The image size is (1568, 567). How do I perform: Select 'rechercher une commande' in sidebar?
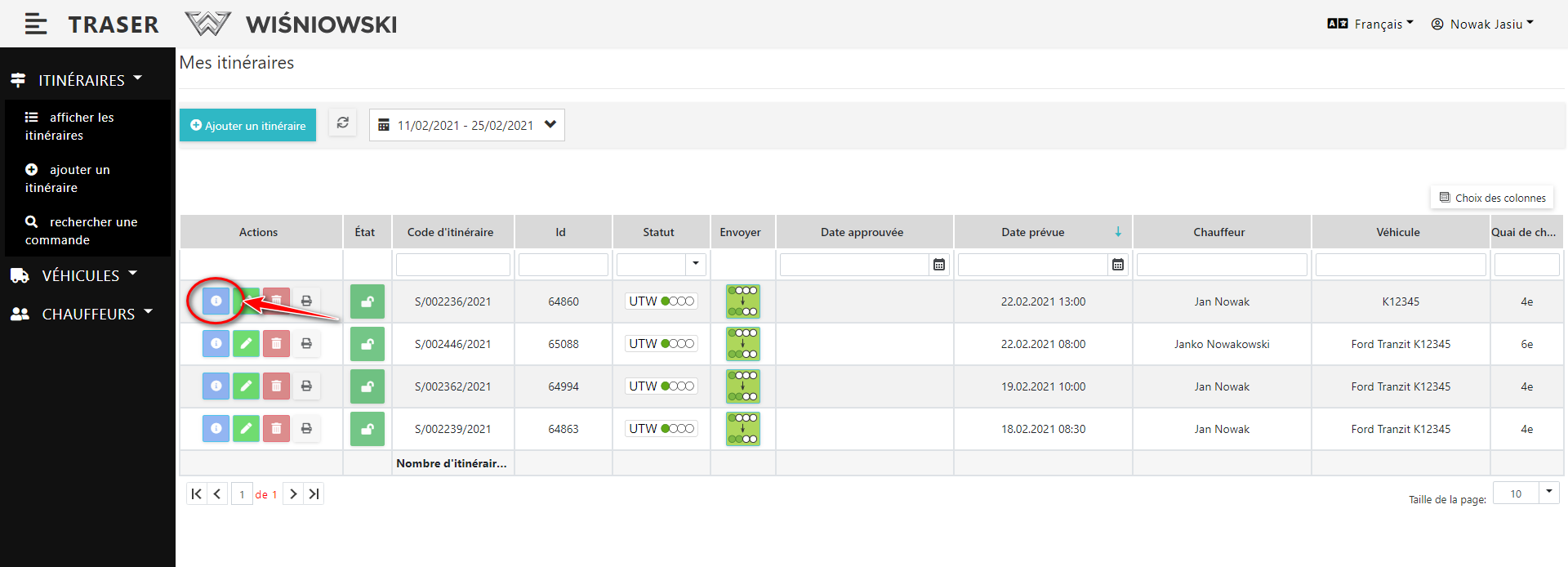[82, 231]
